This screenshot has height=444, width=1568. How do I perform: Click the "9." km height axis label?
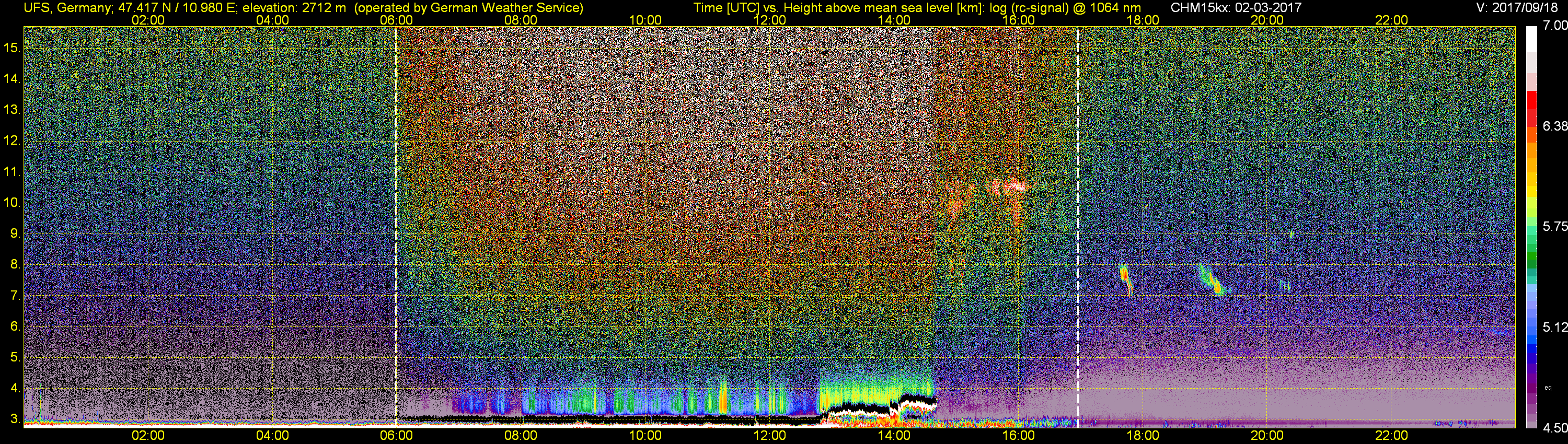tap(15, 233)
